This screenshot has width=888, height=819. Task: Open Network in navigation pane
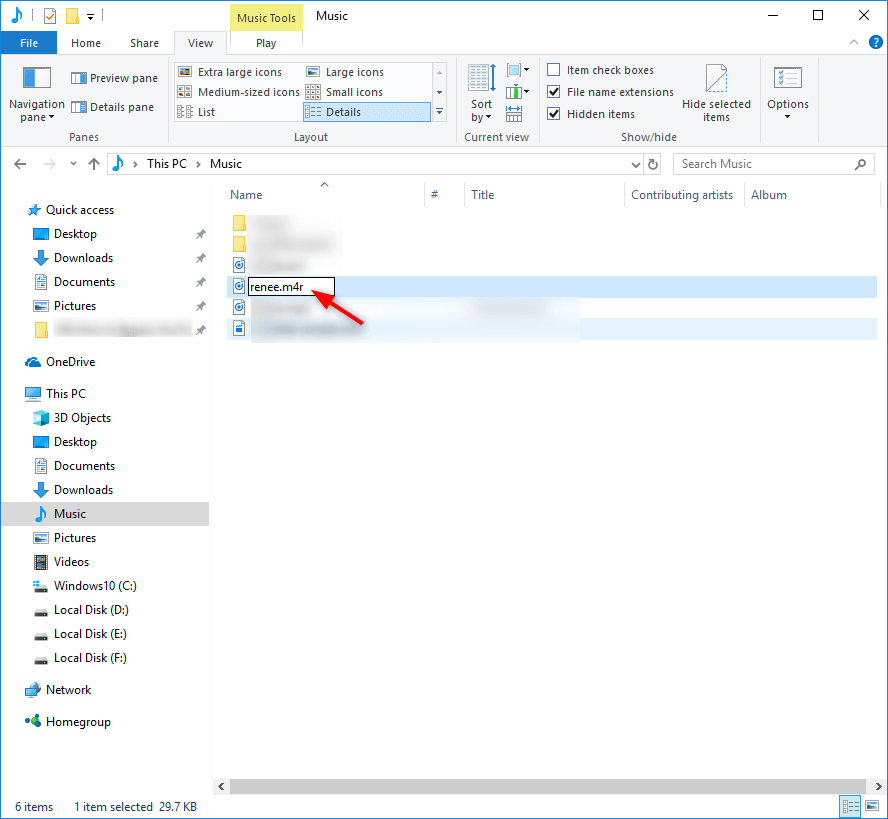pos(68,690)
